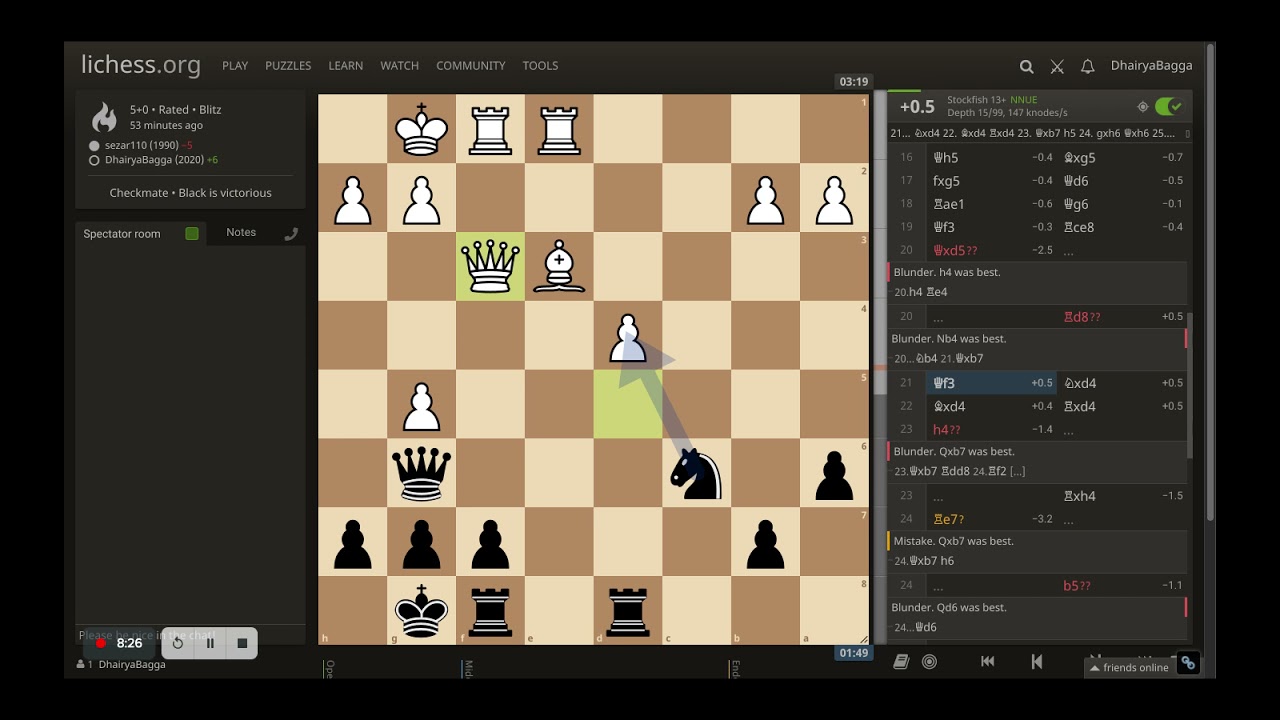Toggle the Stockfish engine switch
The height and width of the screenshot is (720, 1280).
[1168, 107]
